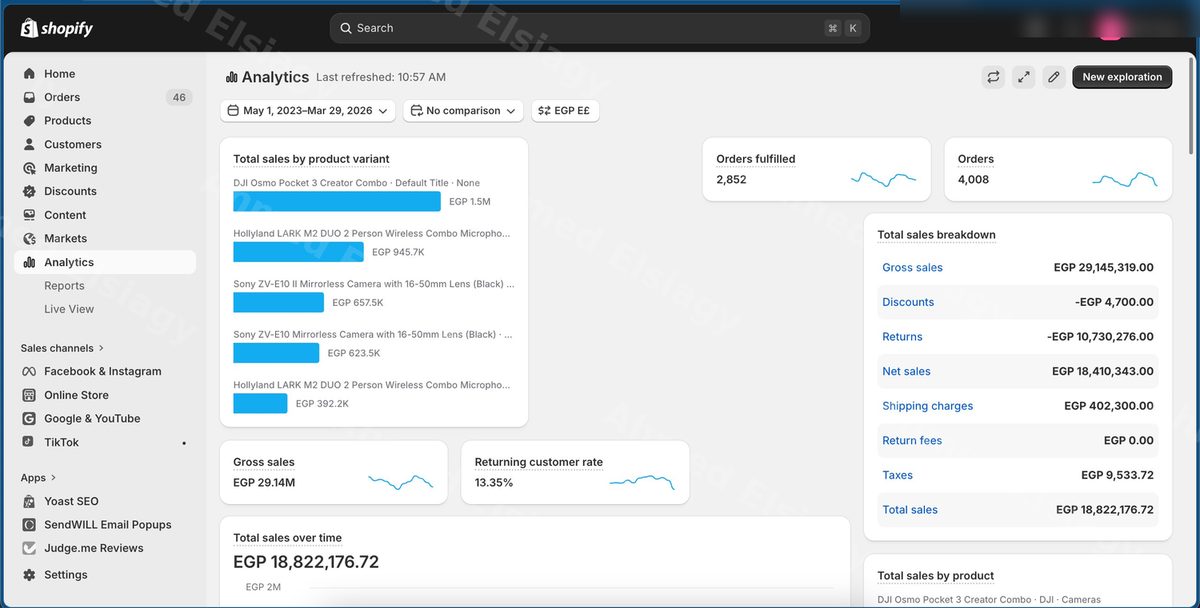Click the refresh data icon button
The image size is (1200, 608).
click(993, 77)
